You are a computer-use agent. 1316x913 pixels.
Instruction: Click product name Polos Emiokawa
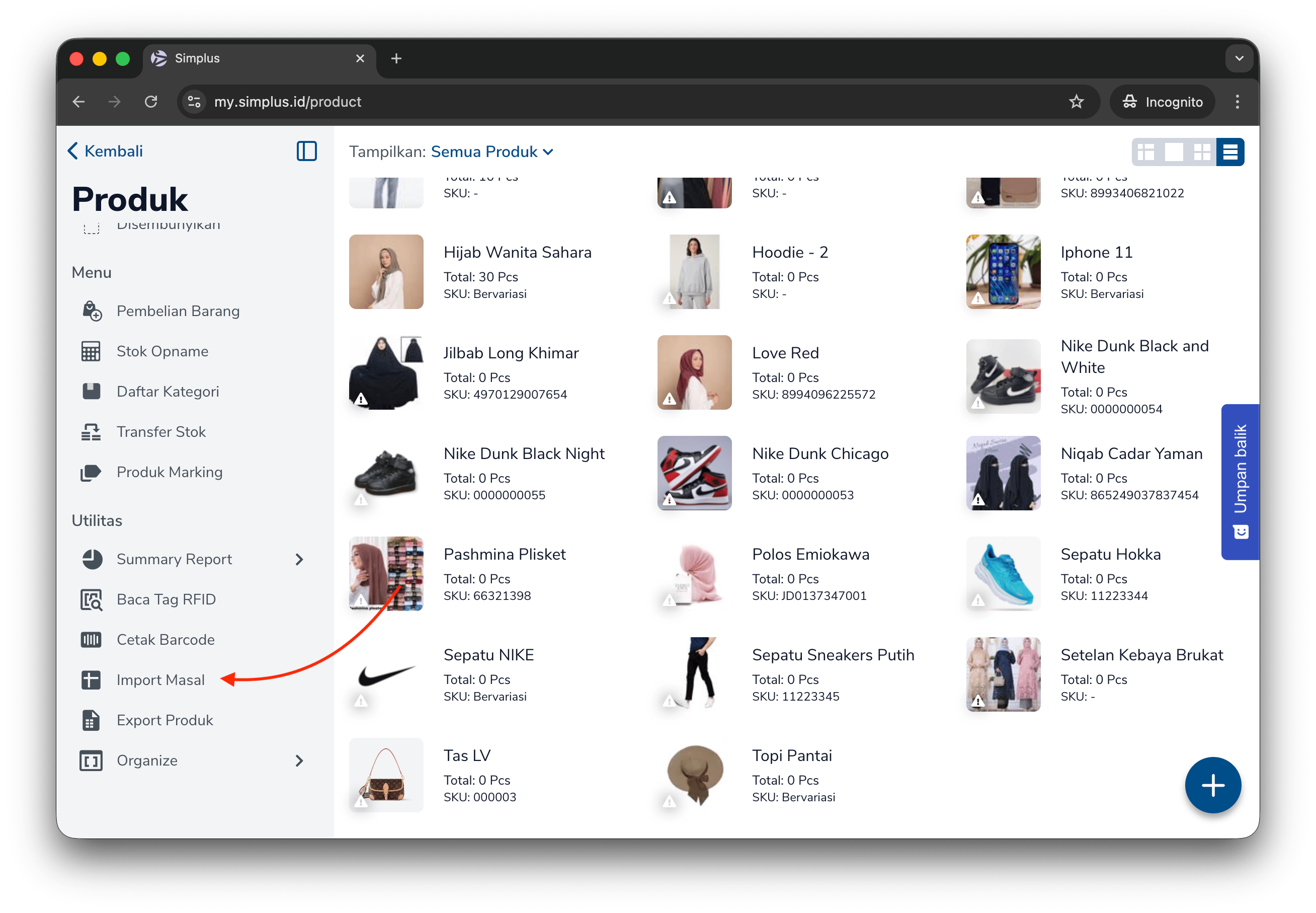click(810, 554)
